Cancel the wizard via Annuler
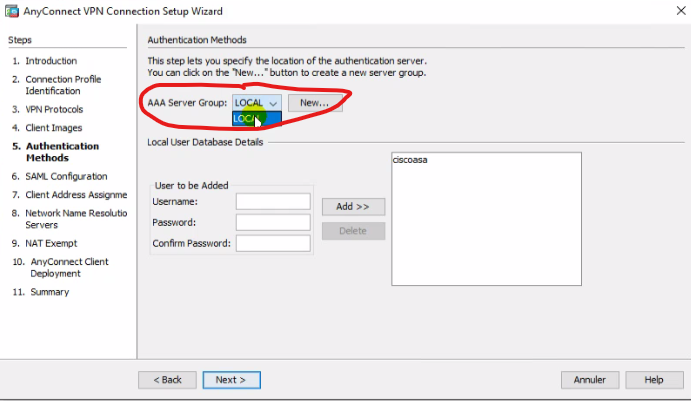This screenshot has width=691, height=401. (590, 380)
